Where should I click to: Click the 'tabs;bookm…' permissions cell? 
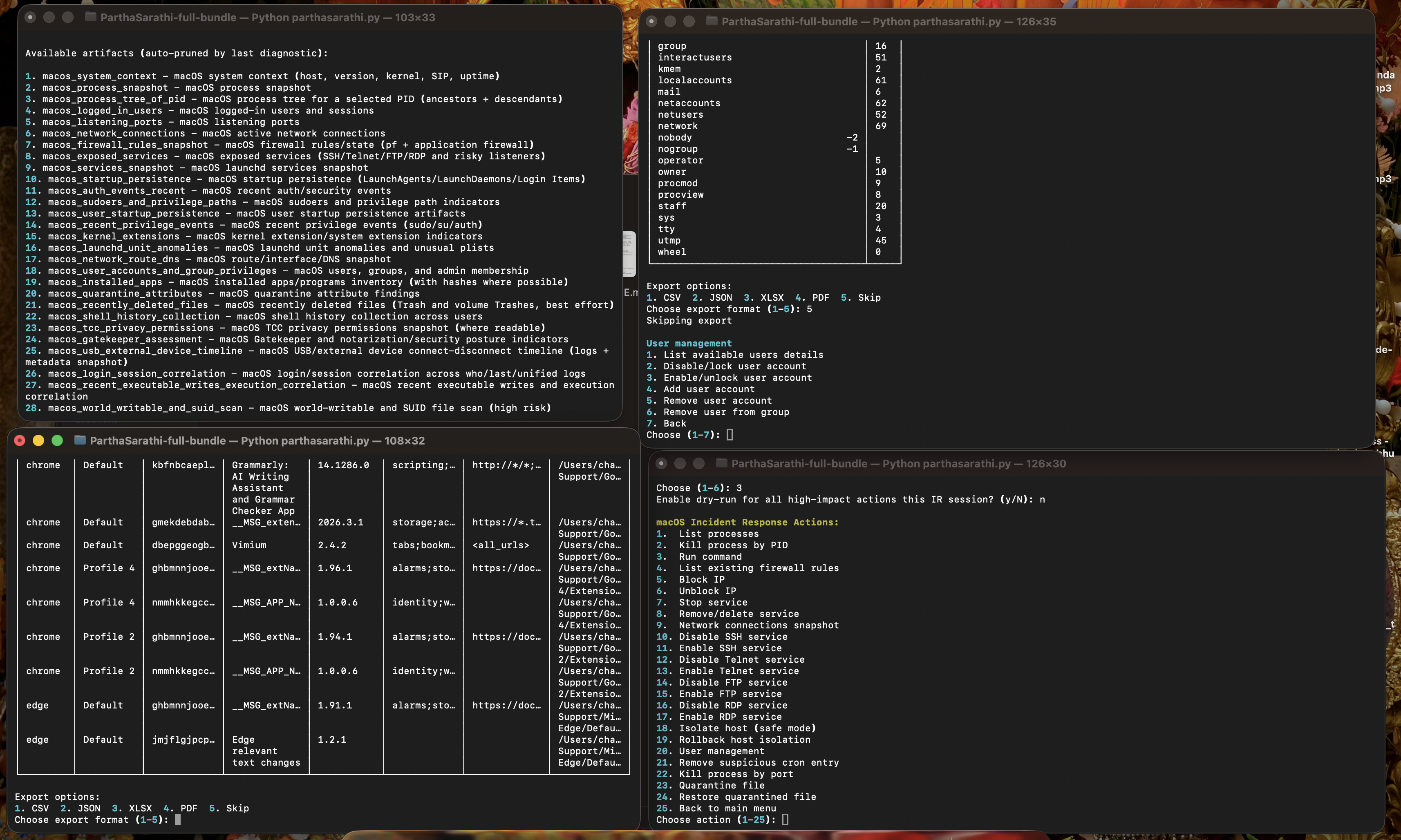424,545
